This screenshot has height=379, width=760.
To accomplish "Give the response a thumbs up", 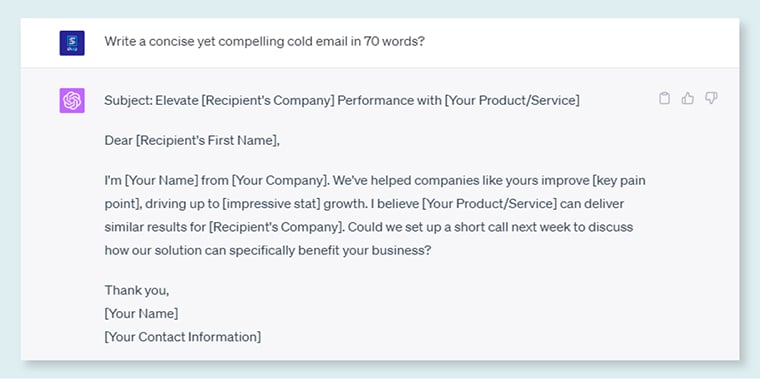I will (687, 98).
